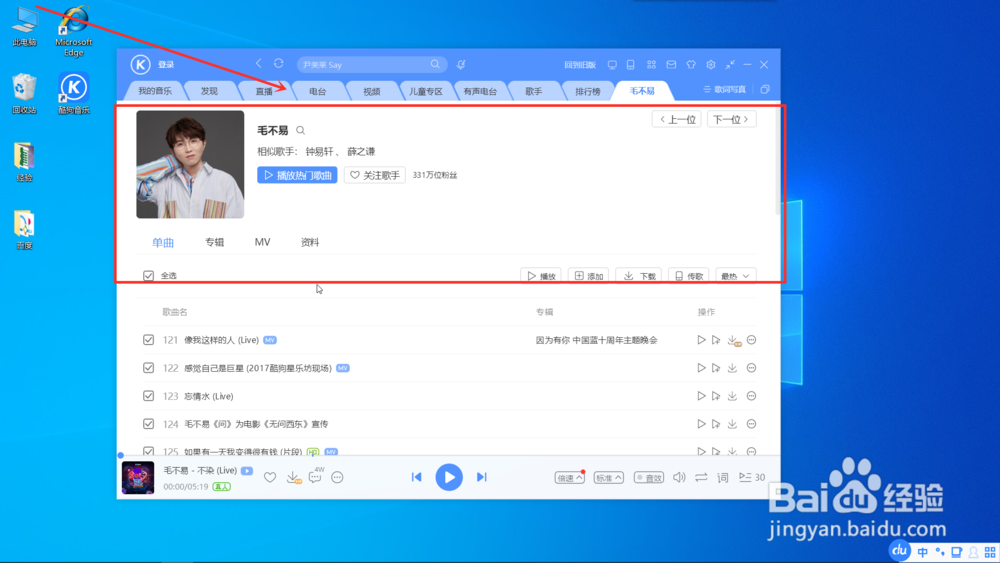The height and width of the screenshot is (563, 1000).
Task: Uncheck song 123 忘情水 checkbox
Action: click(149, 396)
